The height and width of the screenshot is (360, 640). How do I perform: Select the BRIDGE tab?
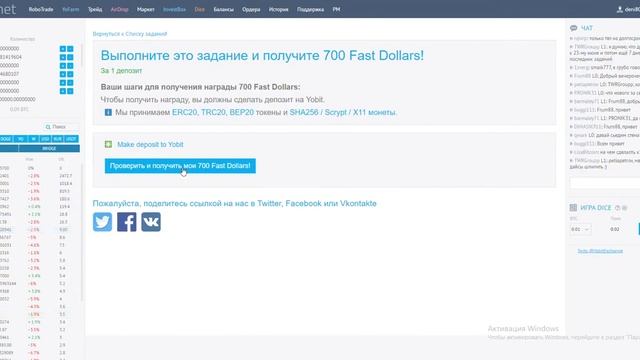click(x=49, y=149)
